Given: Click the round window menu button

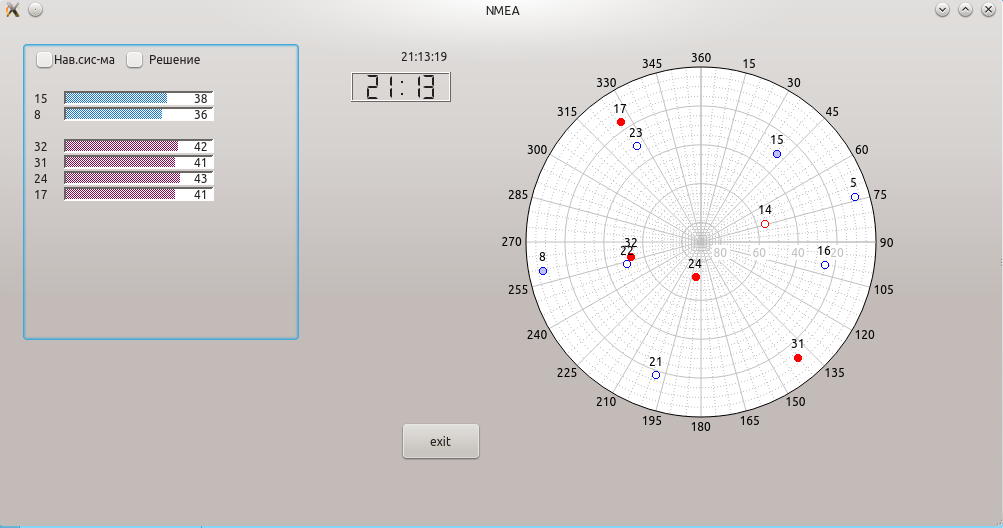Looking at the screenshot, I should pos(35,10).
